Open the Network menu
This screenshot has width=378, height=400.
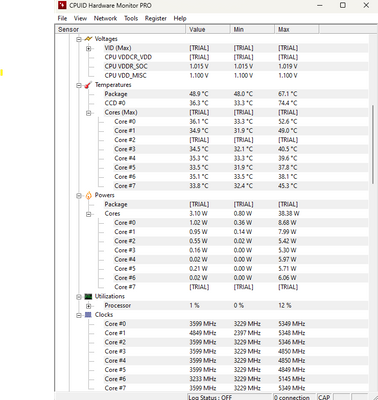click(x=105, y=18)
